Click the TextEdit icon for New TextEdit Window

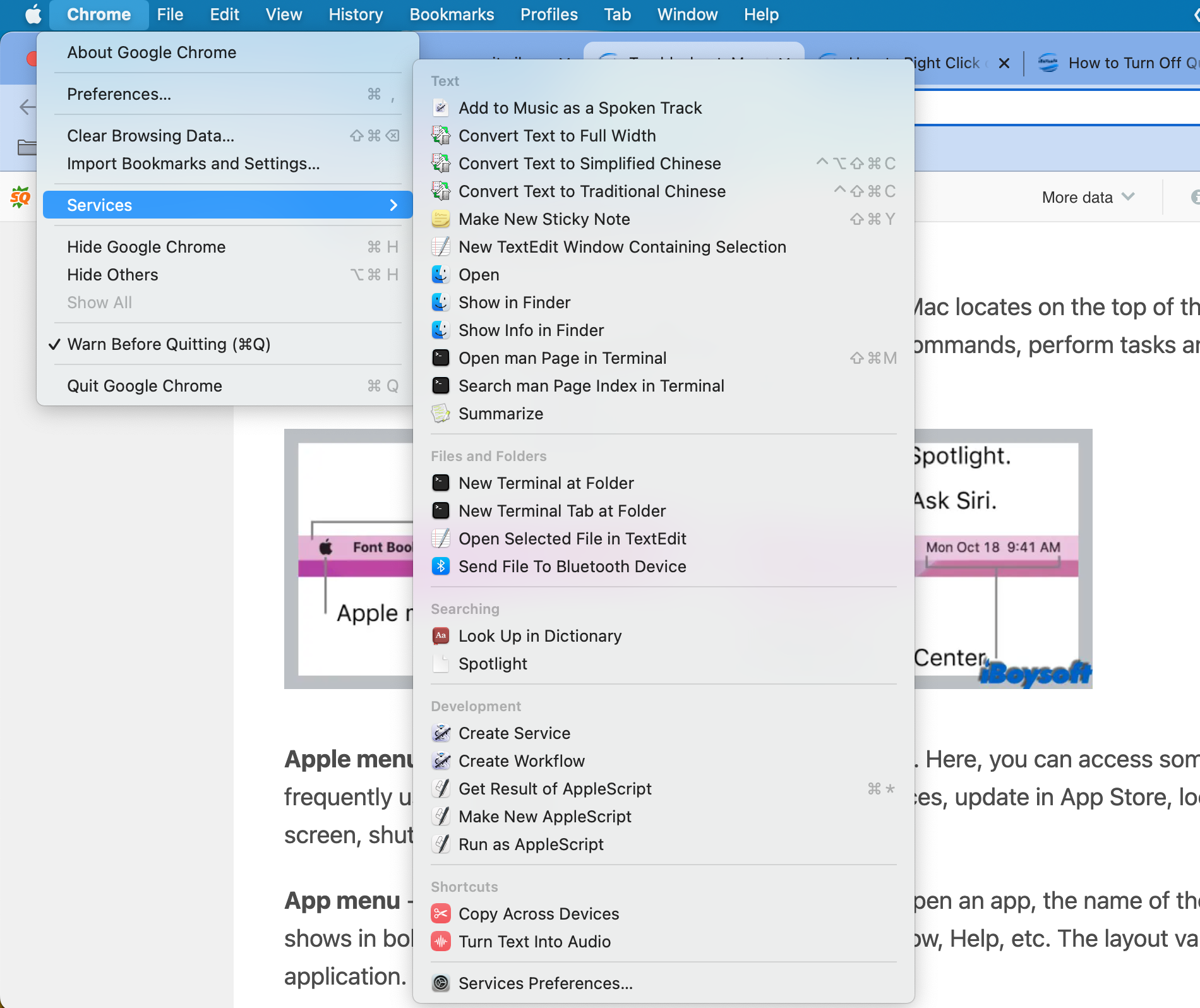pyautogui.click(x=440, y=247)
